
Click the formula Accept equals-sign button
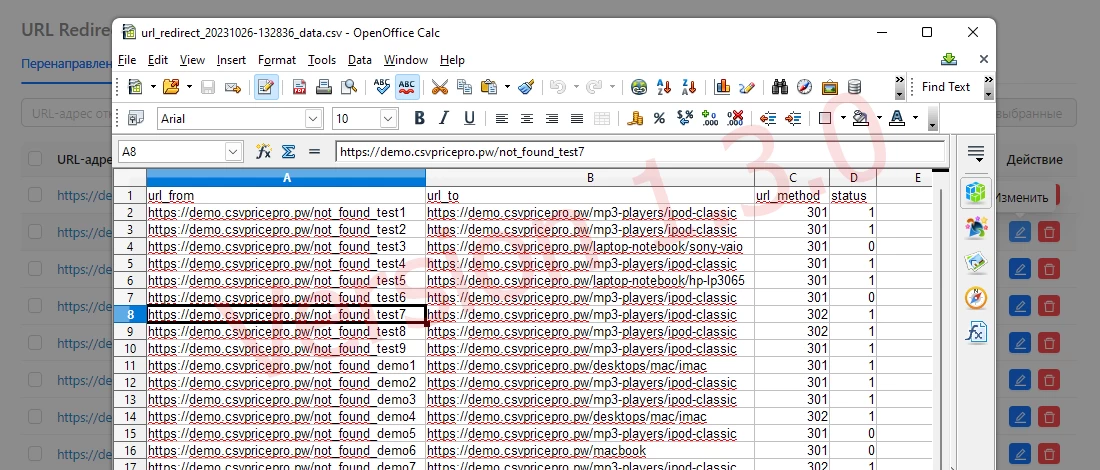pos(314,152)
